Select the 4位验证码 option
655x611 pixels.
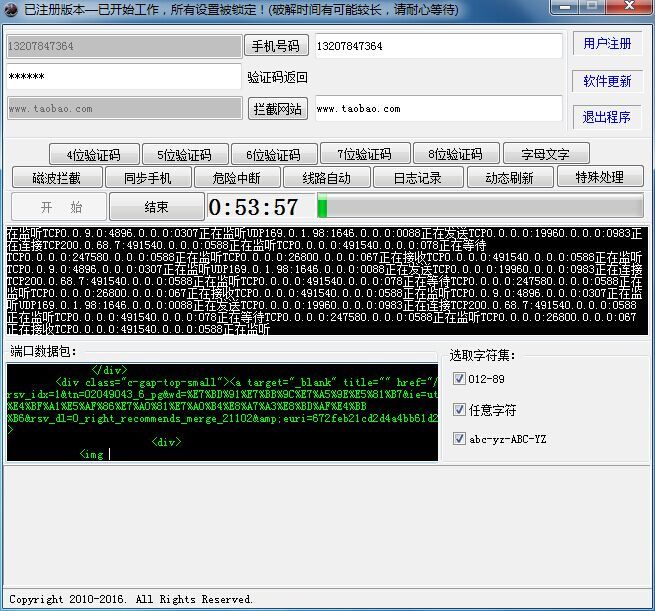click(x=93, y=154)
